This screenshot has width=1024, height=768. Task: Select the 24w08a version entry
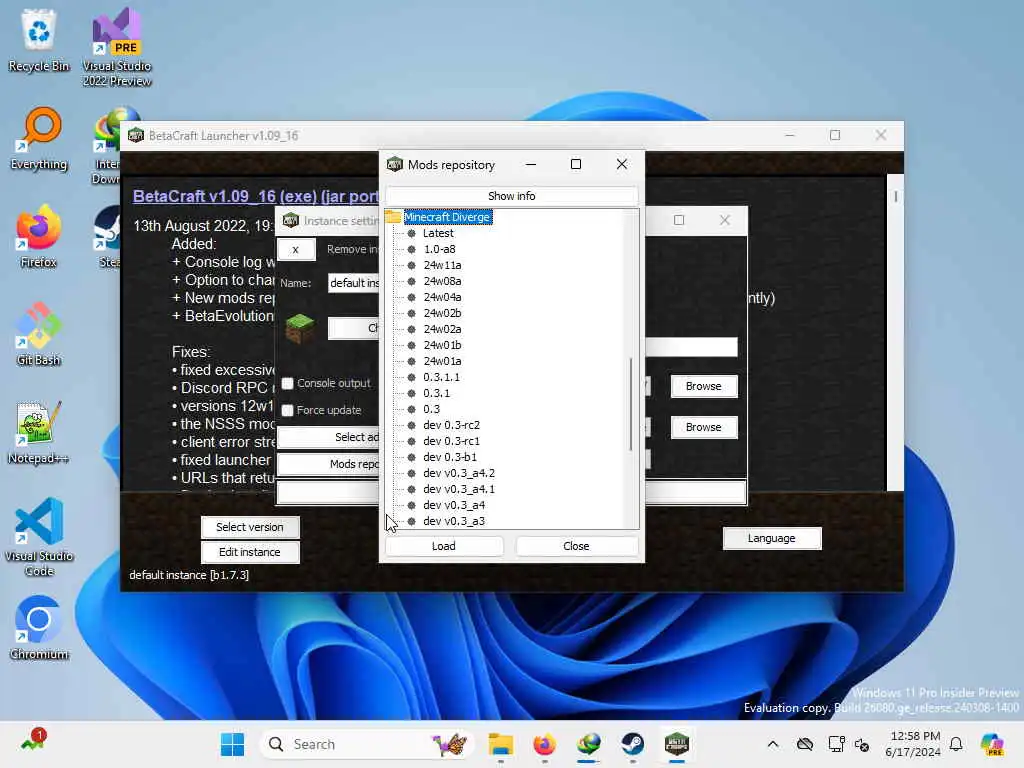(442, 281)
